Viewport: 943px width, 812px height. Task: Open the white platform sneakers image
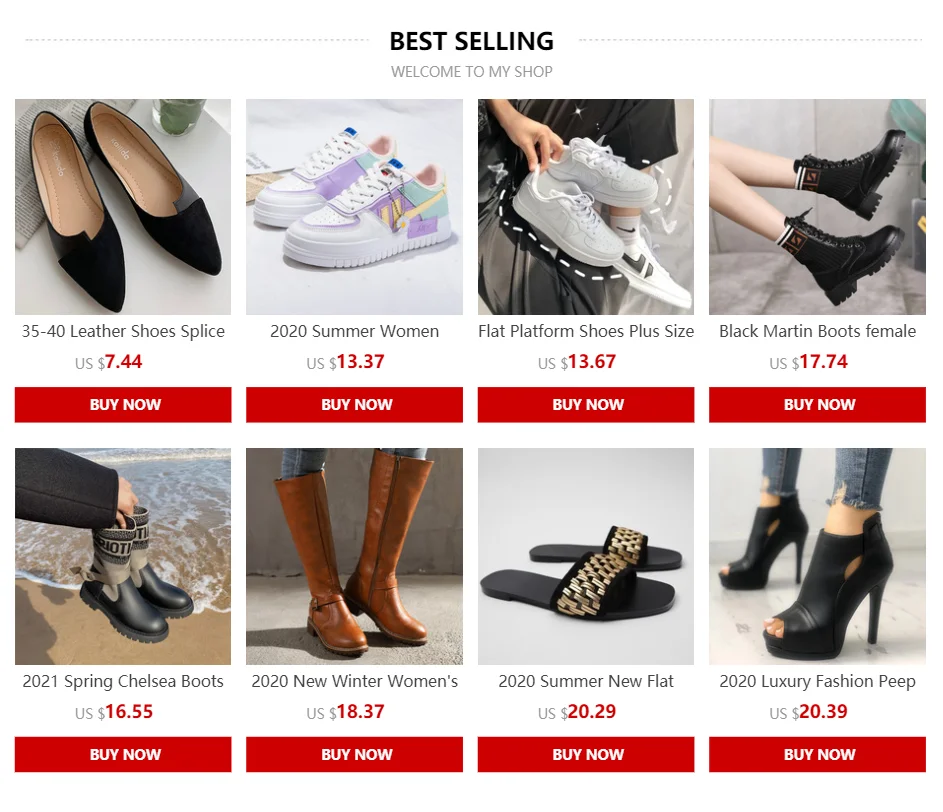(586, 207)
